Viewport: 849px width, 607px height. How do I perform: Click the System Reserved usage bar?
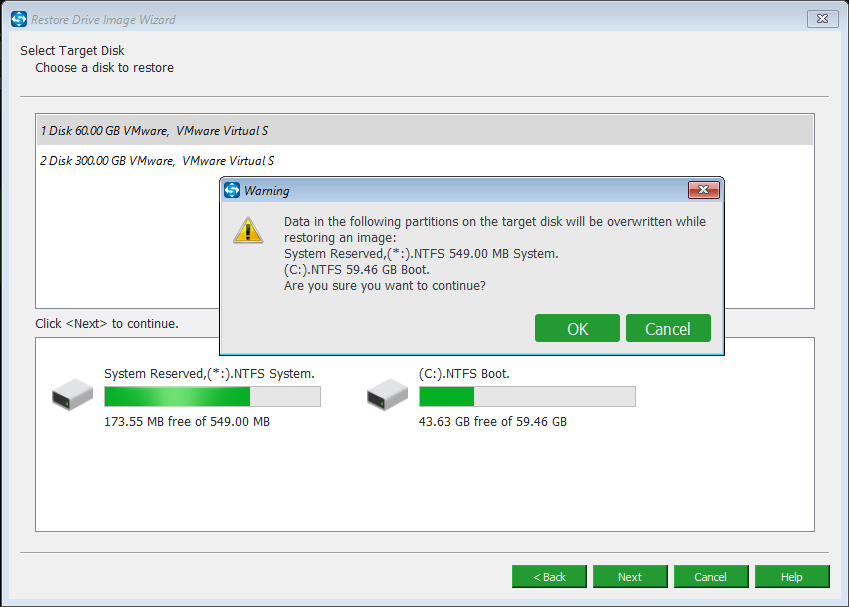click(212, 396)
